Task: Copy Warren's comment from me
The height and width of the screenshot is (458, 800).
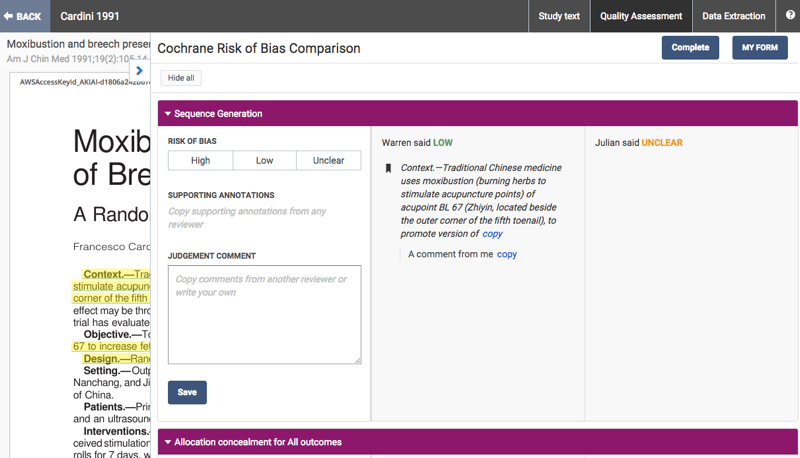Action: (x=507, y=254)
